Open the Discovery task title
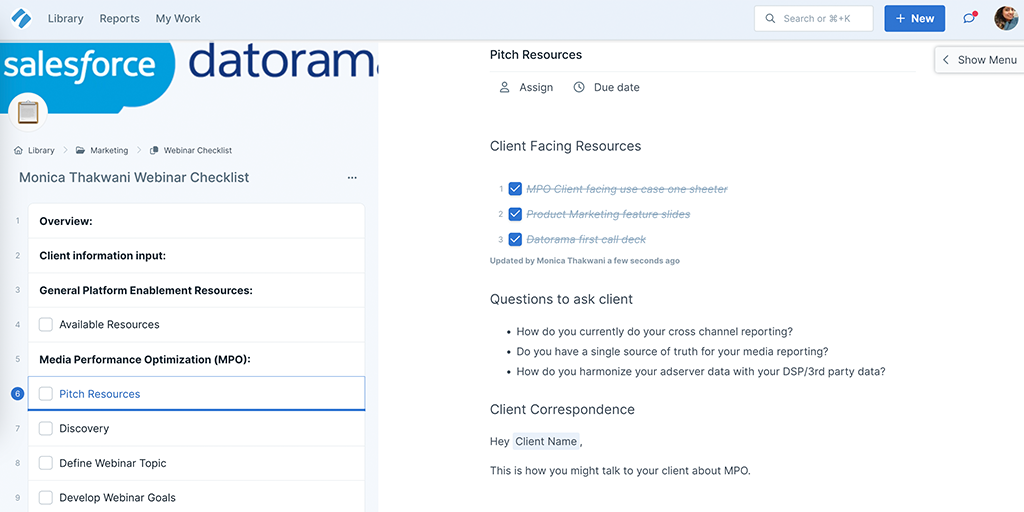1024x512 pixels. (84, 428)
